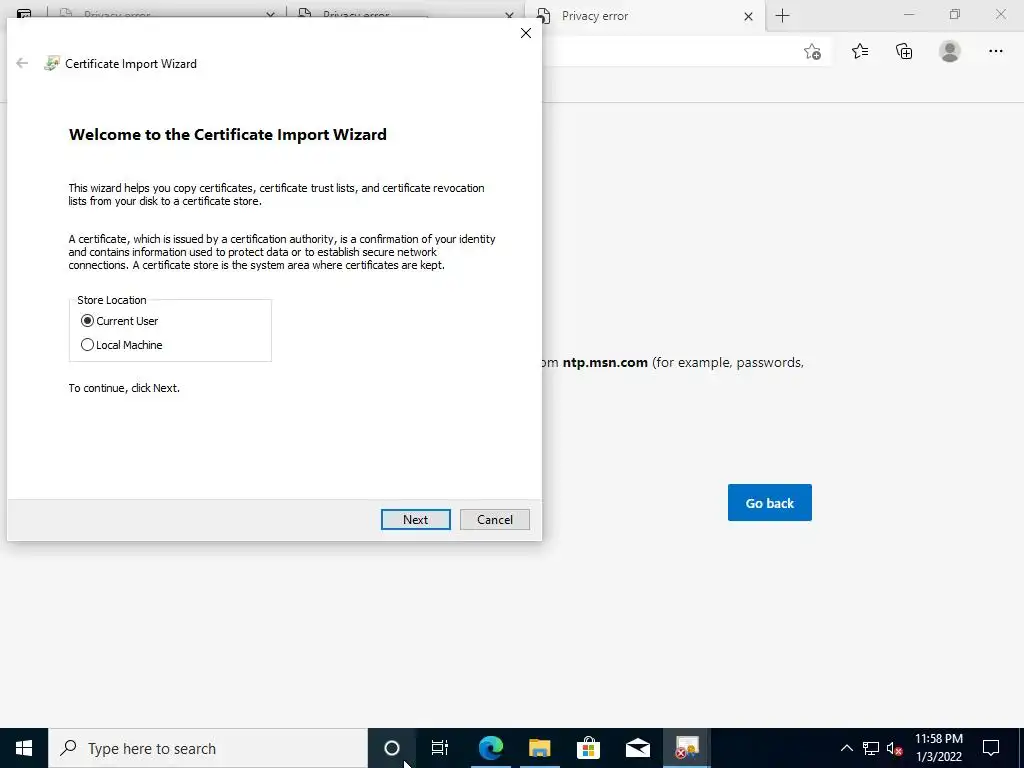This screenshot has width=1024, height=768.
Task: Open File Explorer from the taskbar
Action: (539, 748)
